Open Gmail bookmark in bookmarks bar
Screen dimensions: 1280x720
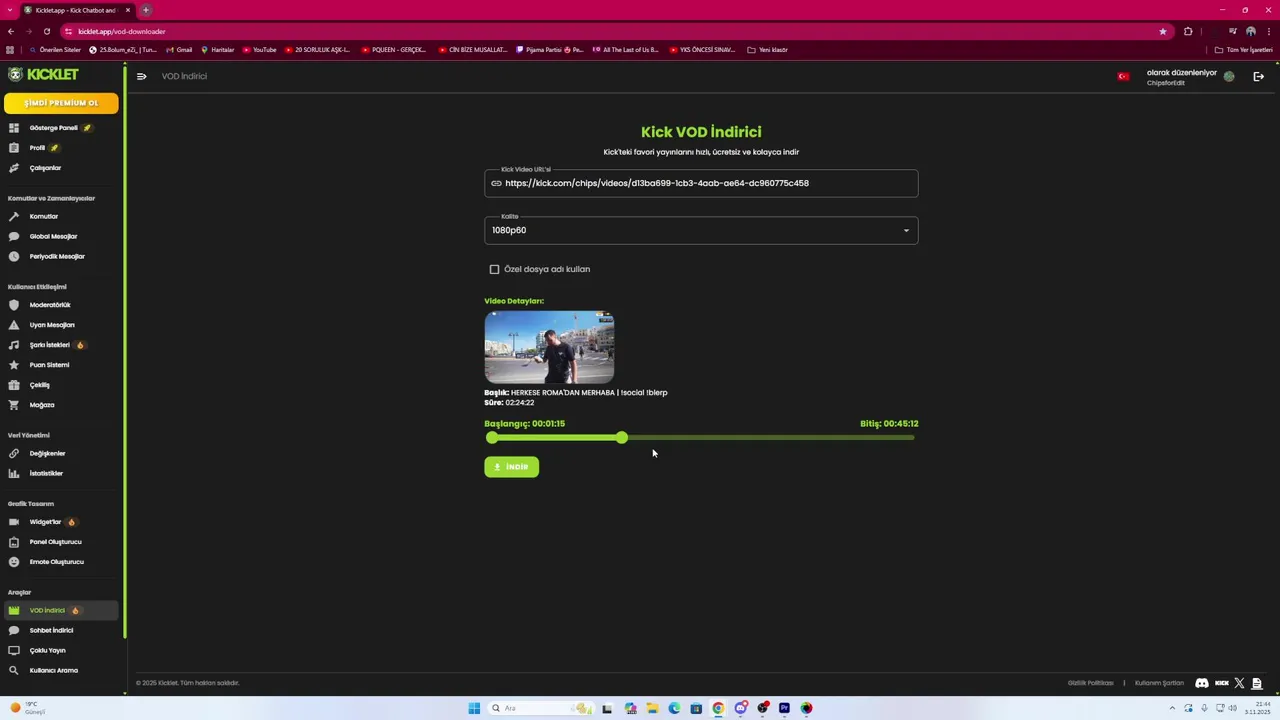point(179,50)
